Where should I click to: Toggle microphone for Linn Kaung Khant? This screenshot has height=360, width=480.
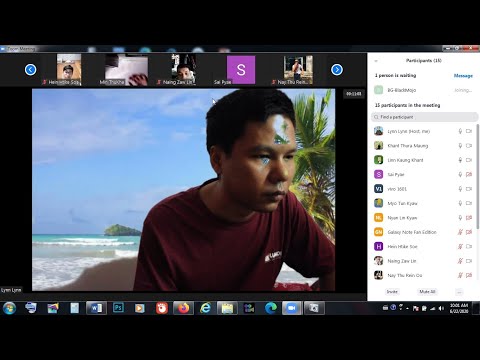[x=460, y=160]
